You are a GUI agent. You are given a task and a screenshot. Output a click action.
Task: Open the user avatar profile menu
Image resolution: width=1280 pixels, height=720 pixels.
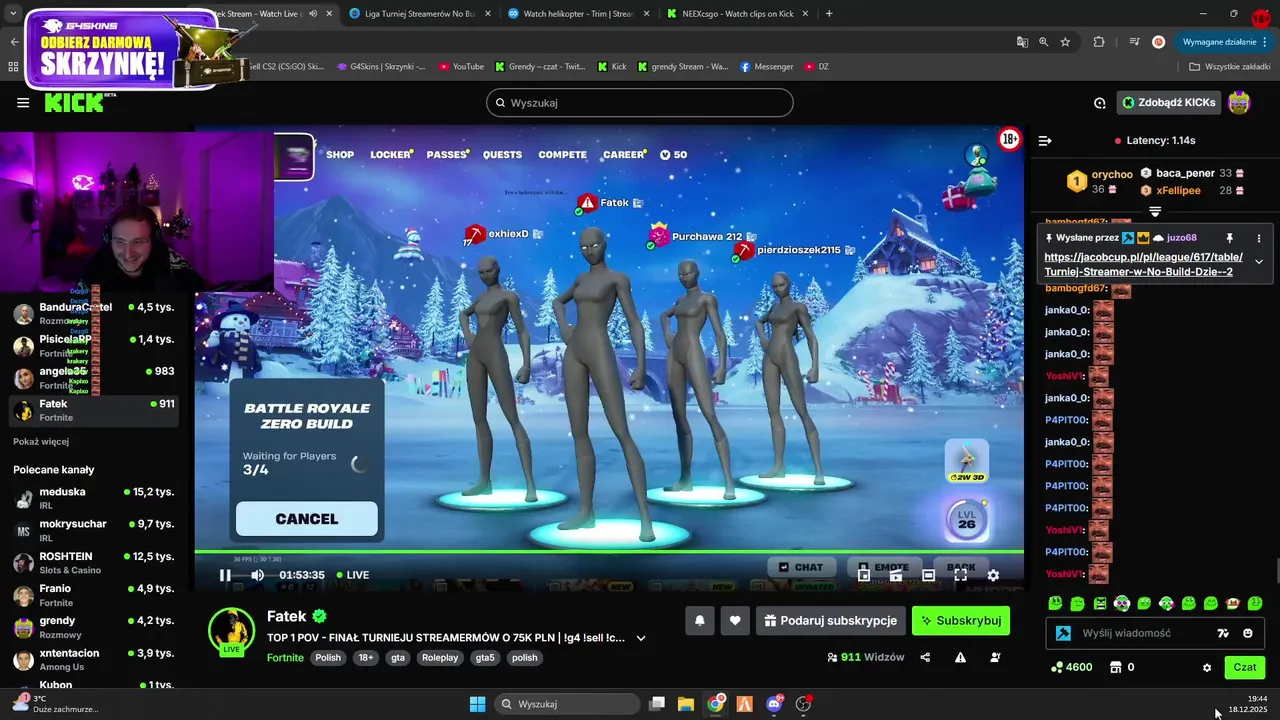pyautogui.click(x=1239, y=102)
